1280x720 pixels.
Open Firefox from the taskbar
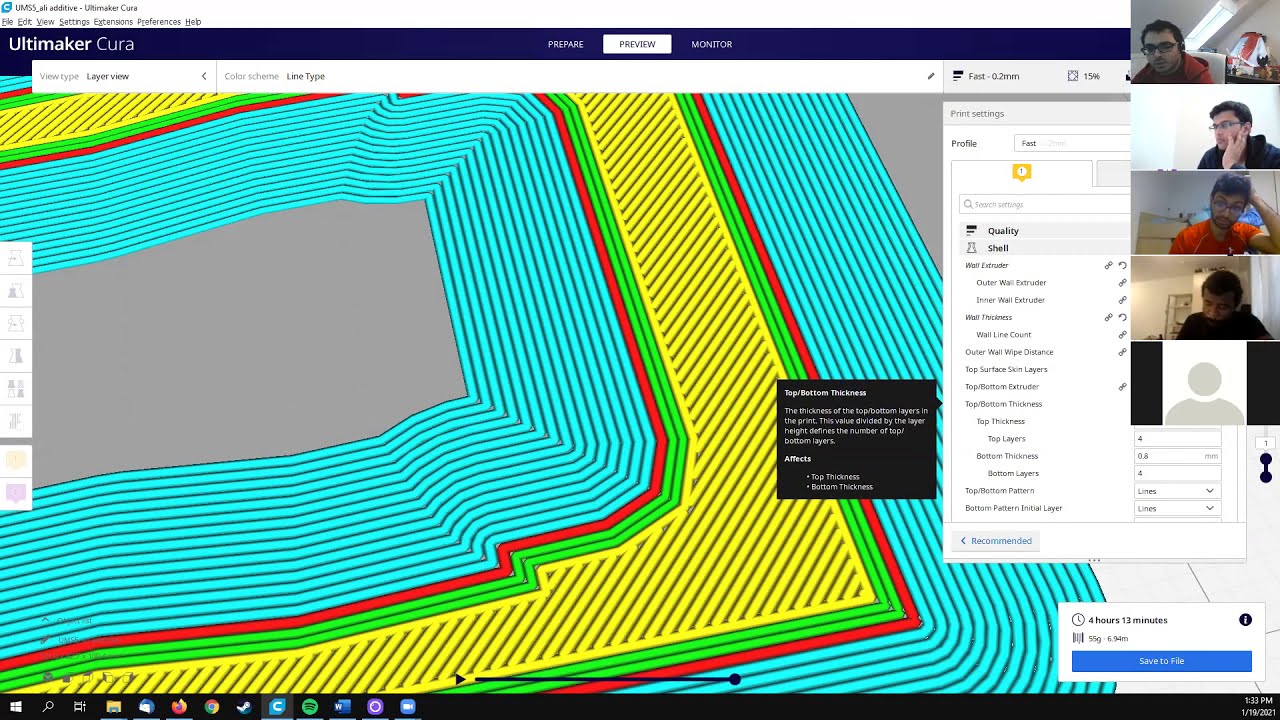tap(179, 707)
